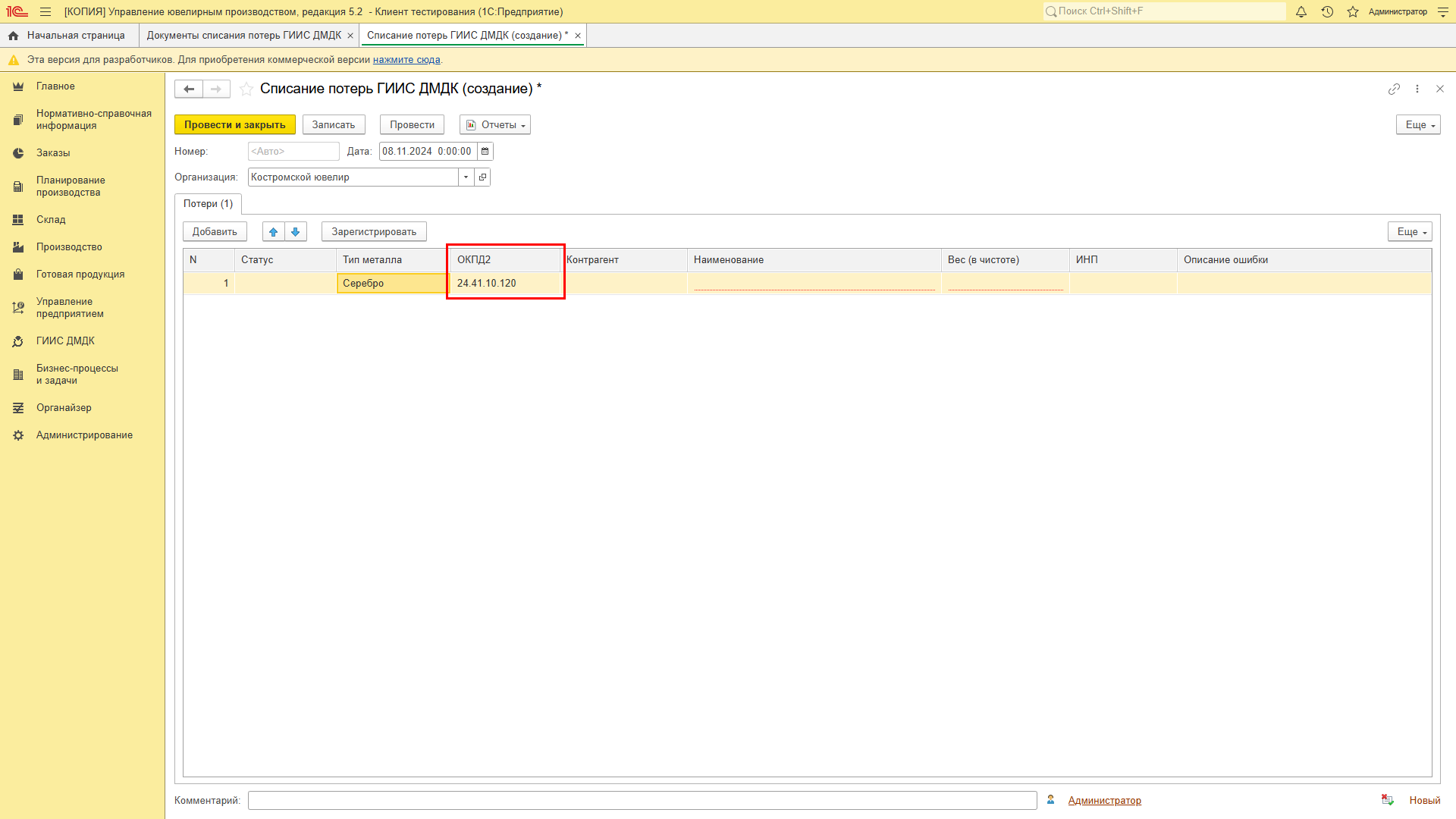The height and width of the screenshot is (819, 1456).
Task: Focus the global search field
Action: (x=1165, y=11)
